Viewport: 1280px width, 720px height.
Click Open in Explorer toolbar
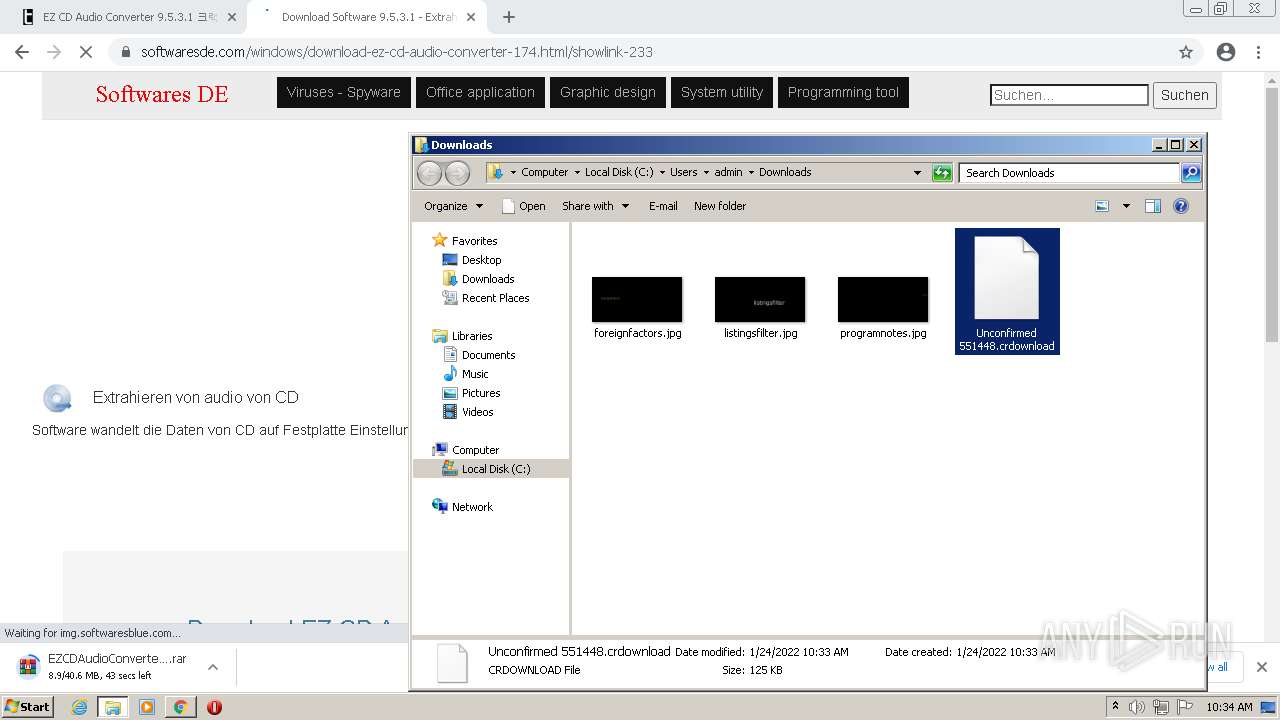[x=523, y=206]
